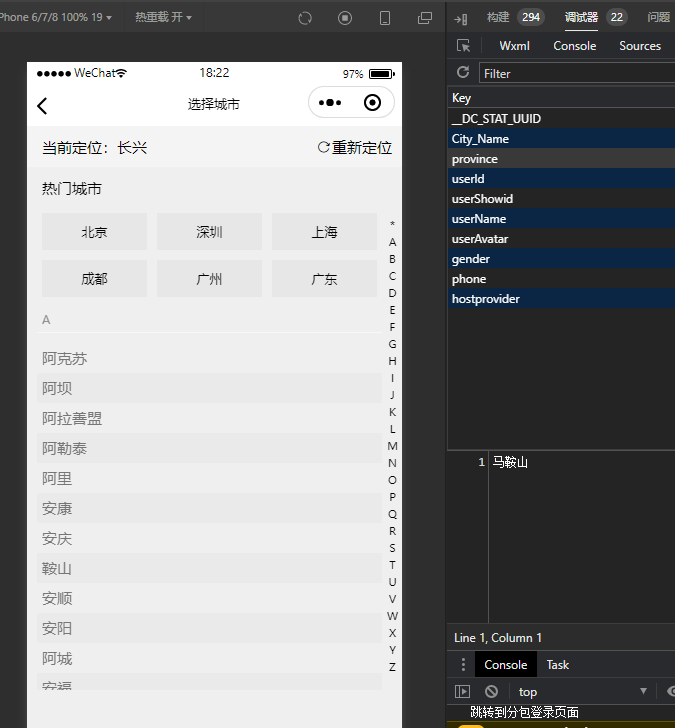Click the refresh/compile icon in simulator toolbar
The height and width of the screenshot is (728, 675).
pyautogui.click(x=305, y=18)
